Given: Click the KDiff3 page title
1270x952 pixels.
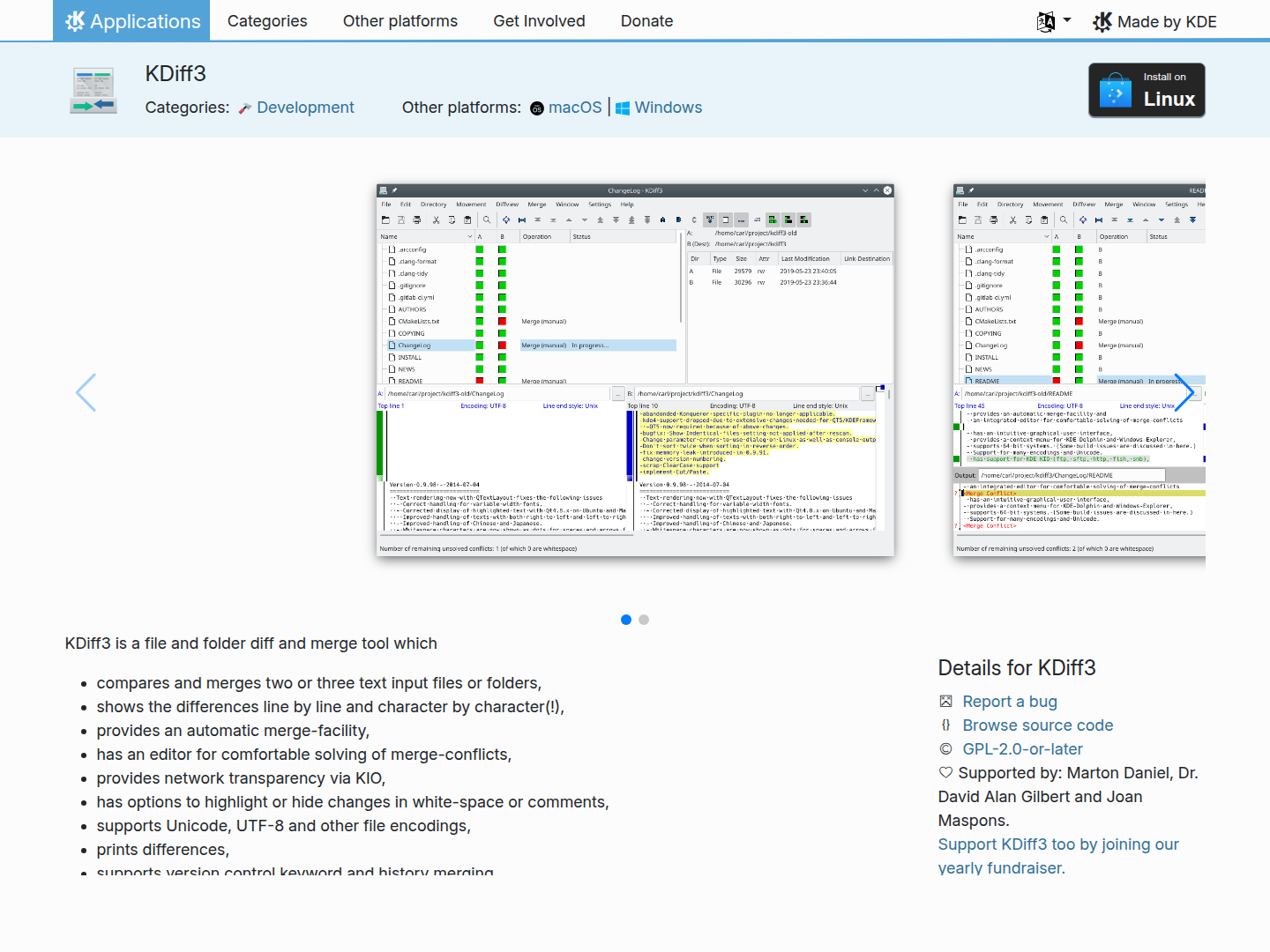Looking at the screenshot, I should click(x=176, y=73).
